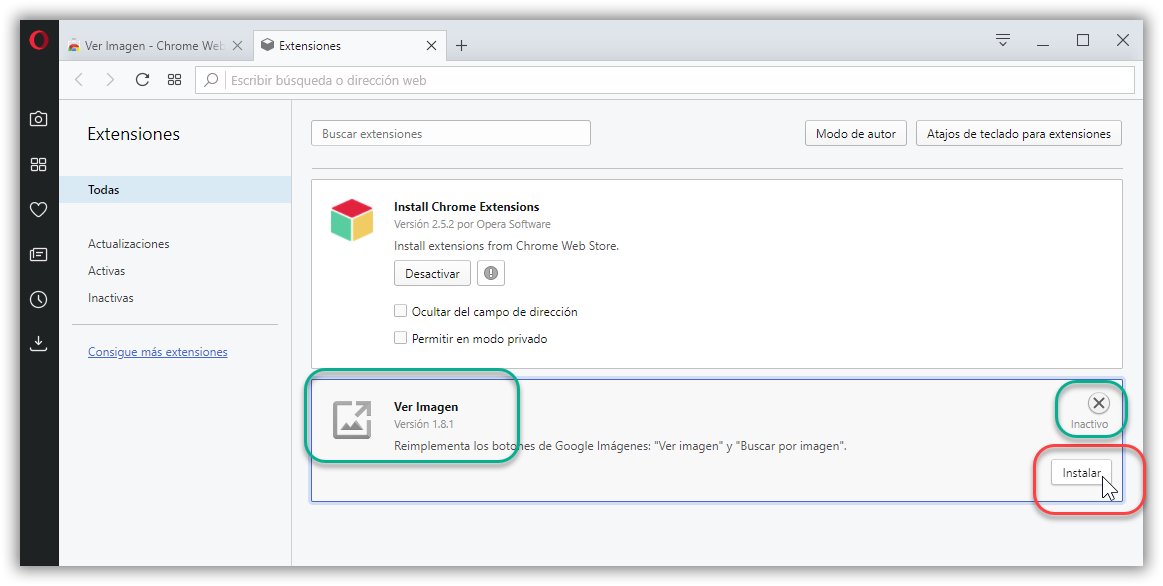Click the search magnifier in address bar

tap(211, 80)
